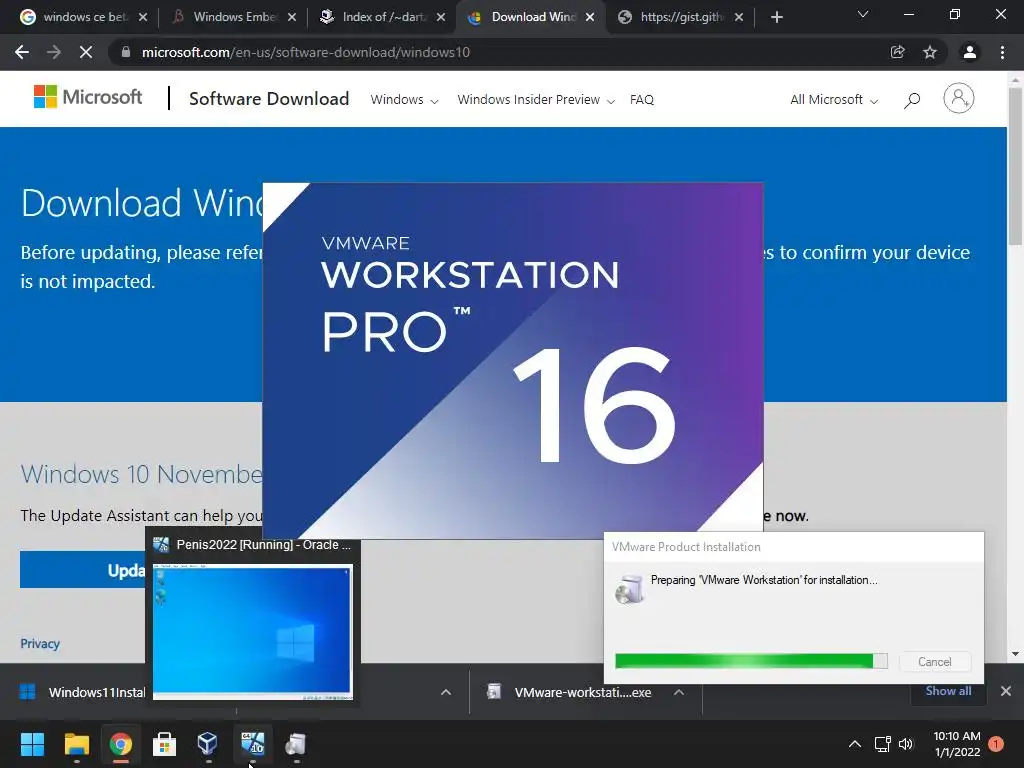The height and width of the screenshot is (768, 1024).
Task: Open the Windows11Install download item
Action: pos(83,692)
